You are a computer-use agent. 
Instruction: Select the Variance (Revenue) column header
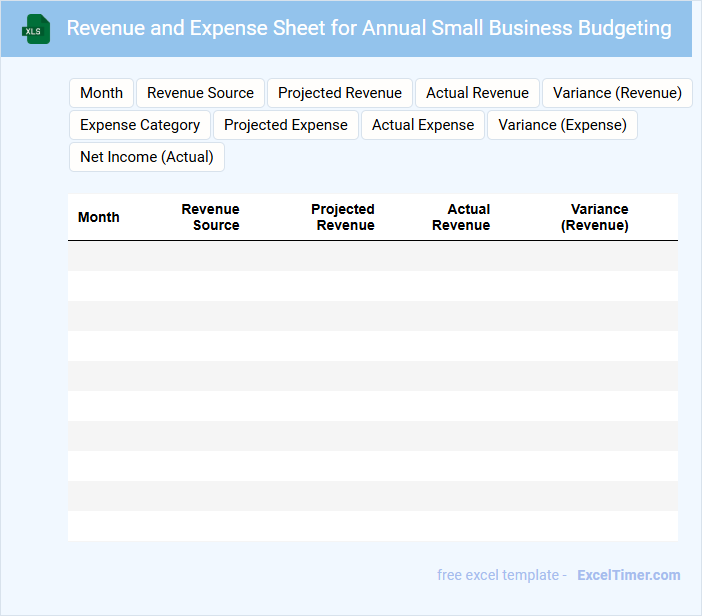(x=597, y=217)
